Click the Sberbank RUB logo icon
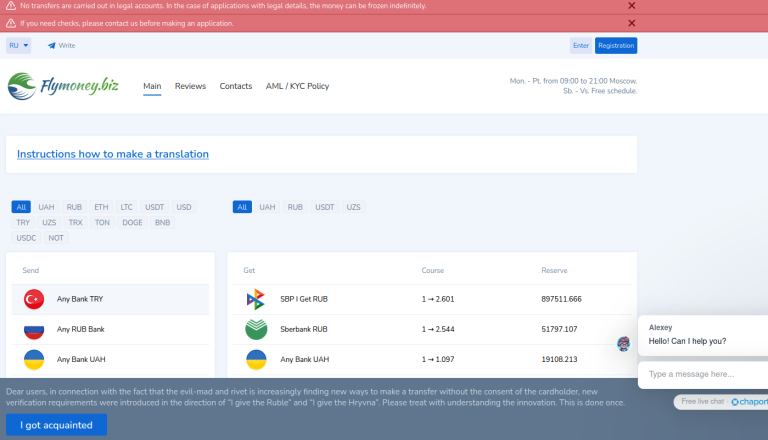 256,329
